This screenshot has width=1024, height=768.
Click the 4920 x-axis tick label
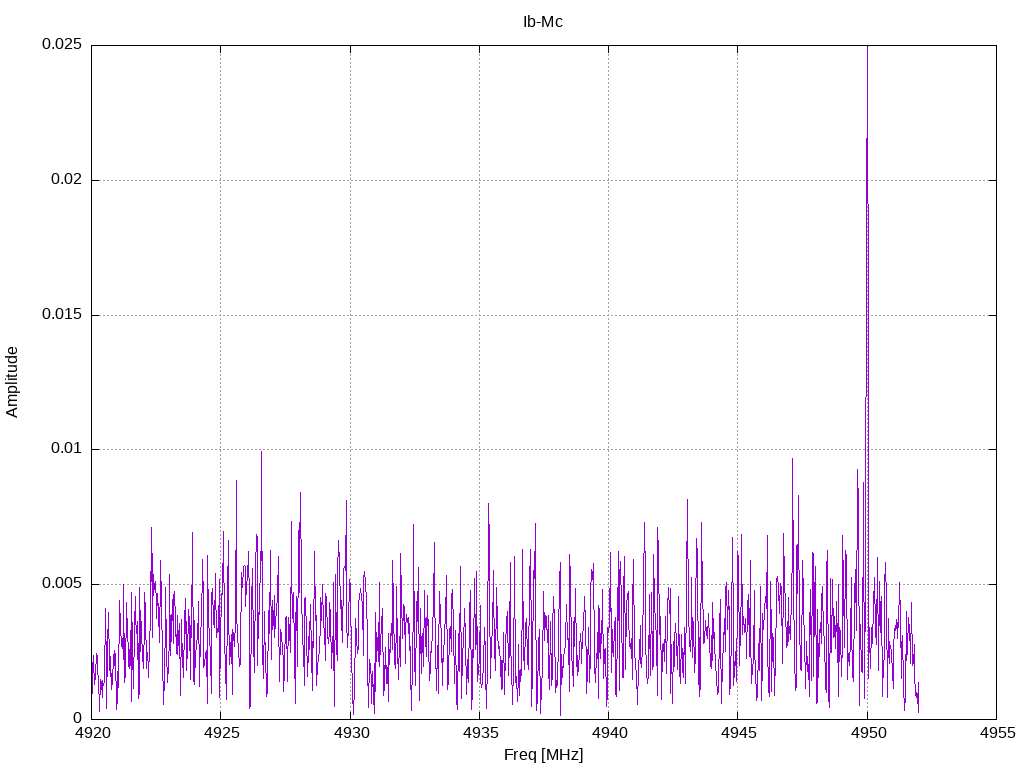tap(91, 733)
